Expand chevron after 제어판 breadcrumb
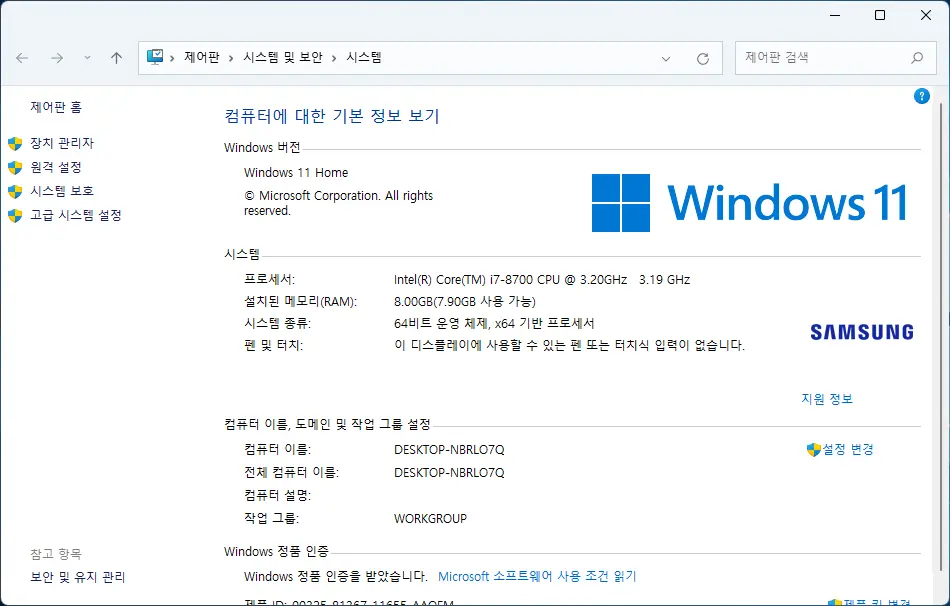 231,58
